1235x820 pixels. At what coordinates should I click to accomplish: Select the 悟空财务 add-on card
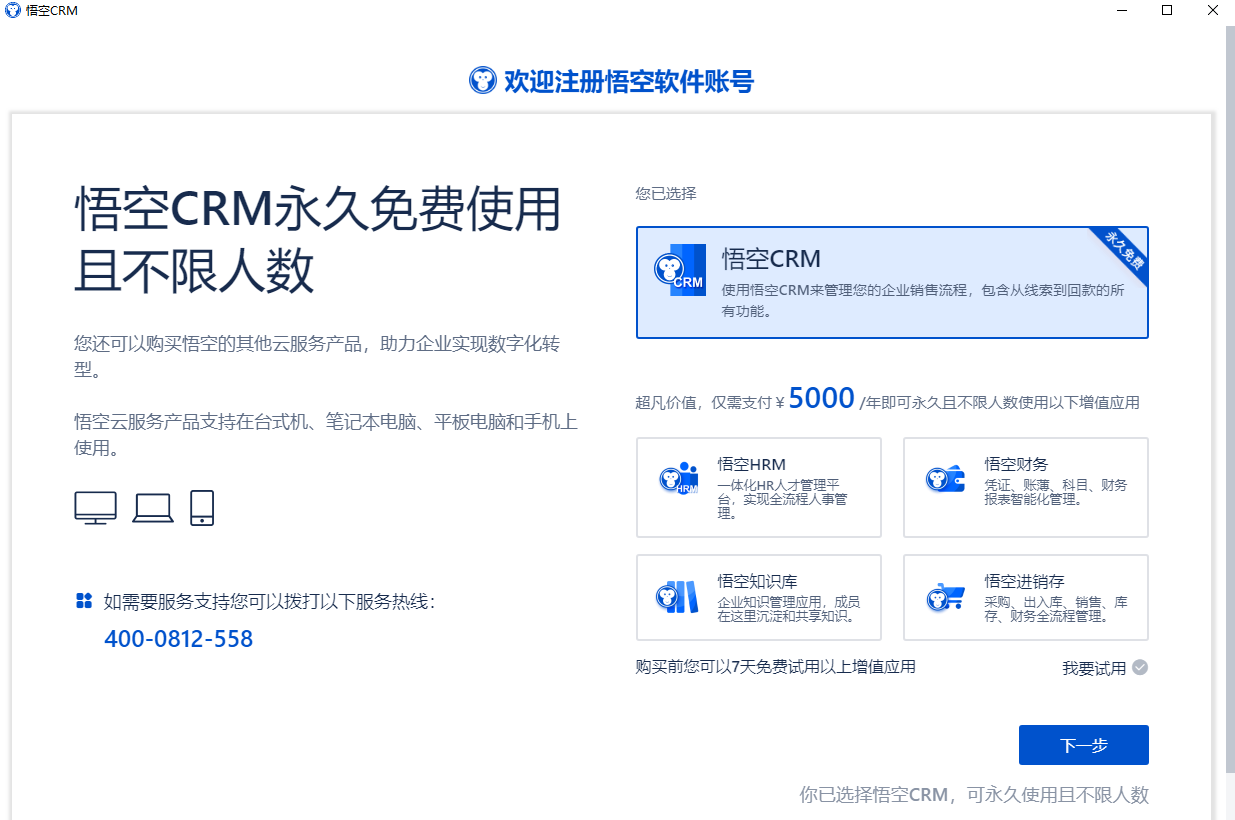(x=1026, y=487)
